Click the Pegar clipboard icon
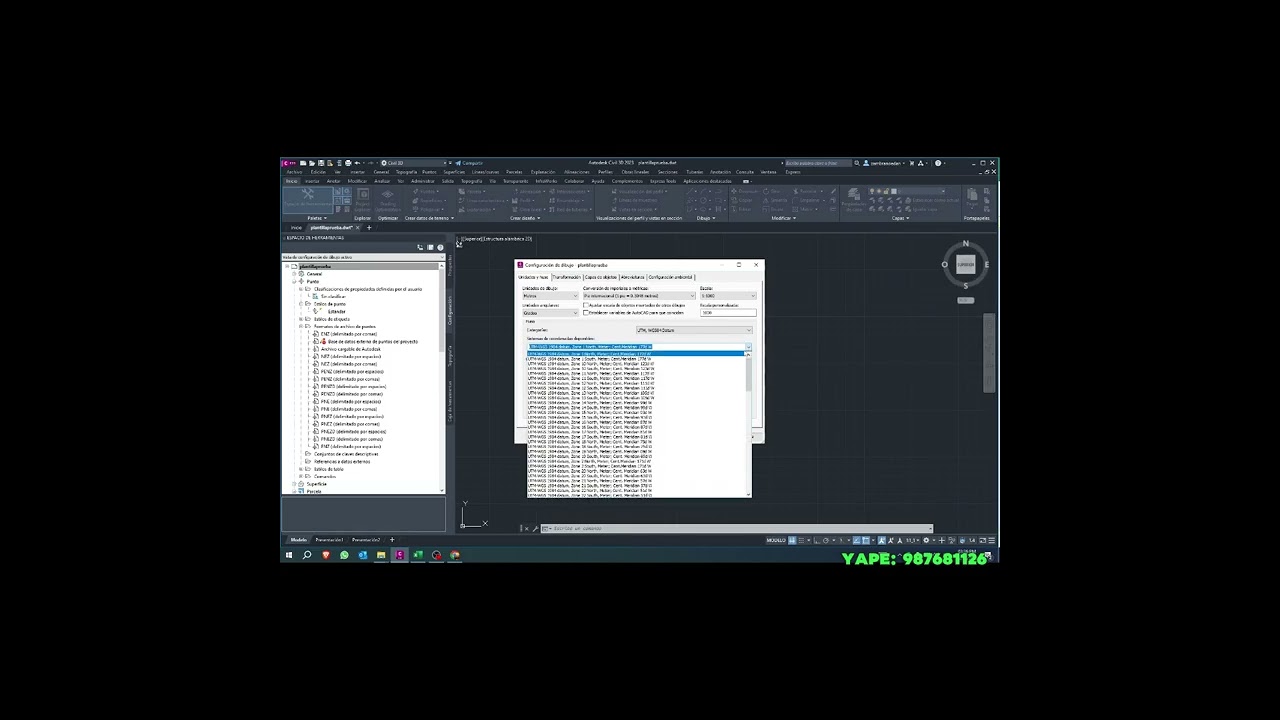1280x720 pixels. pyautogui.click(x=971, y=200)
